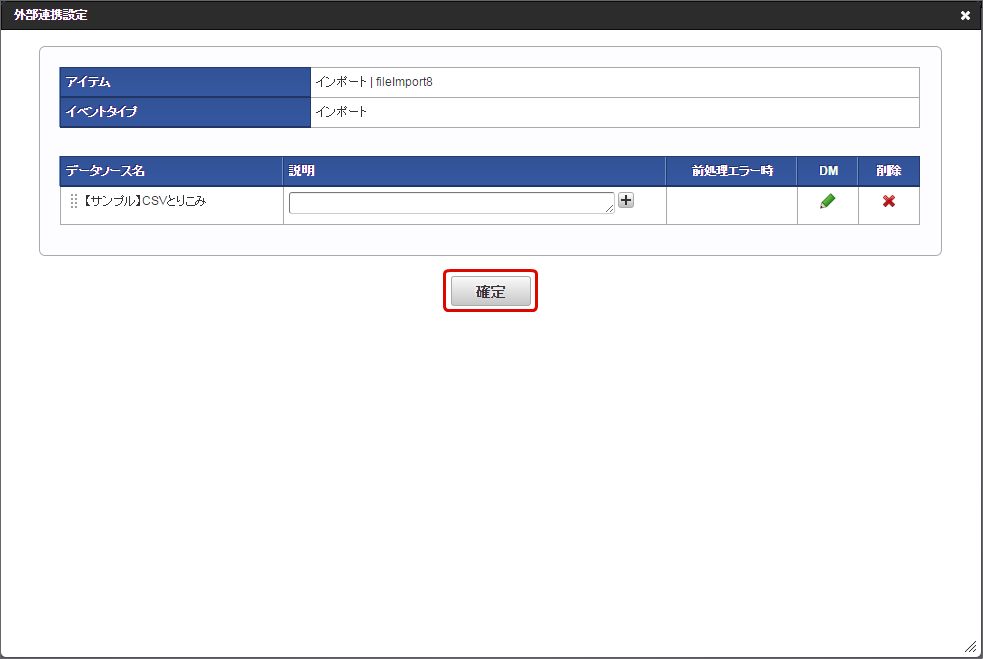Click the dialog resize grip at corner
Image resolution: width=983 pixels, height=659 pixels.
tap(970, 646)
